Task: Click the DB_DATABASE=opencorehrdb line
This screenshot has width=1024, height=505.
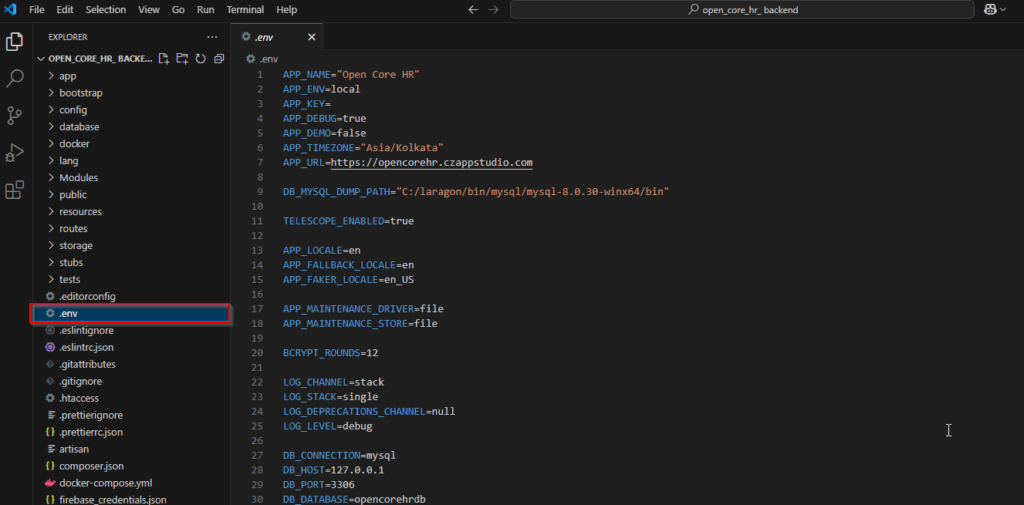Action: pyautogui.click(x=355, y=500)
